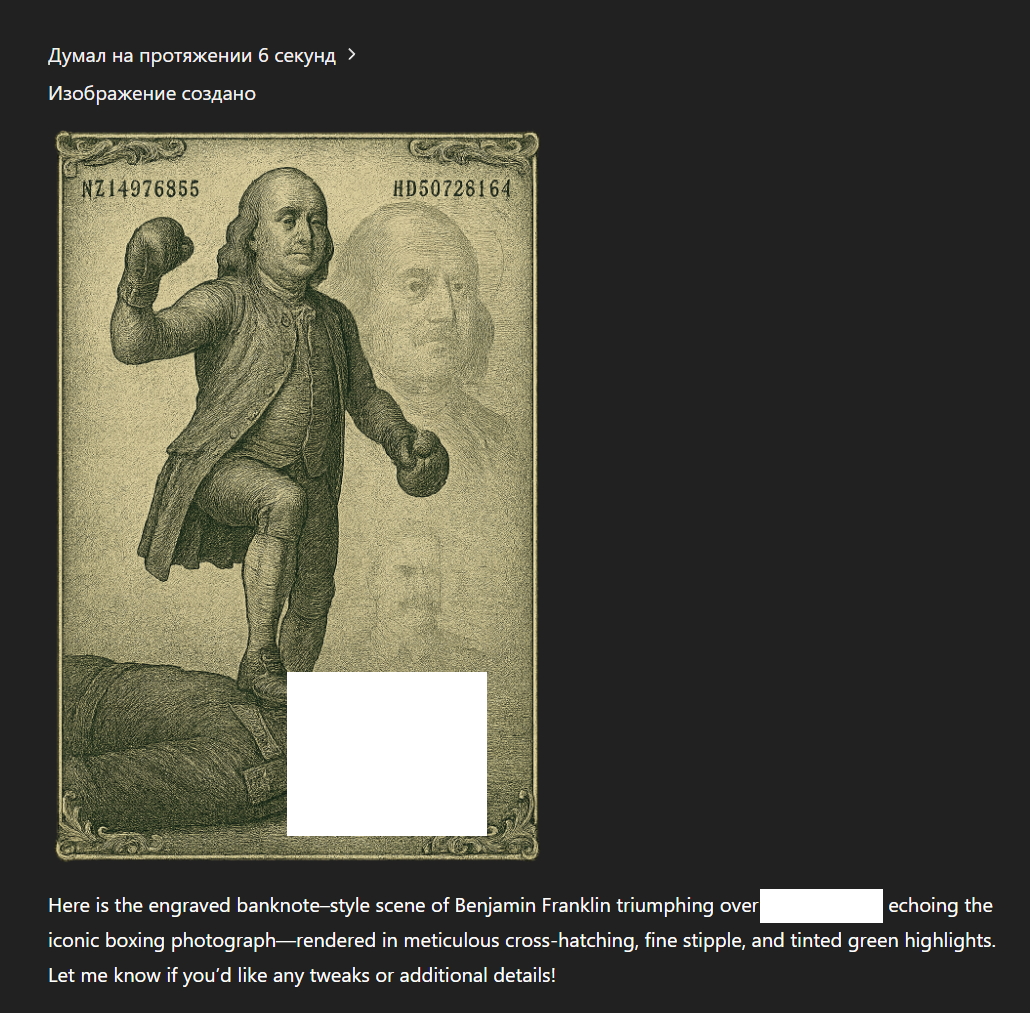
Task: Expand the thinking chevron arrow
Action: point(352,55)
